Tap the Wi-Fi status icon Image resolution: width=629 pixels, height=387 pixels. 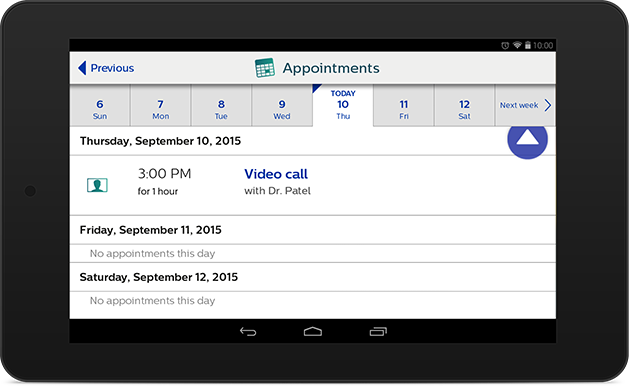click(x=517, y=45)
